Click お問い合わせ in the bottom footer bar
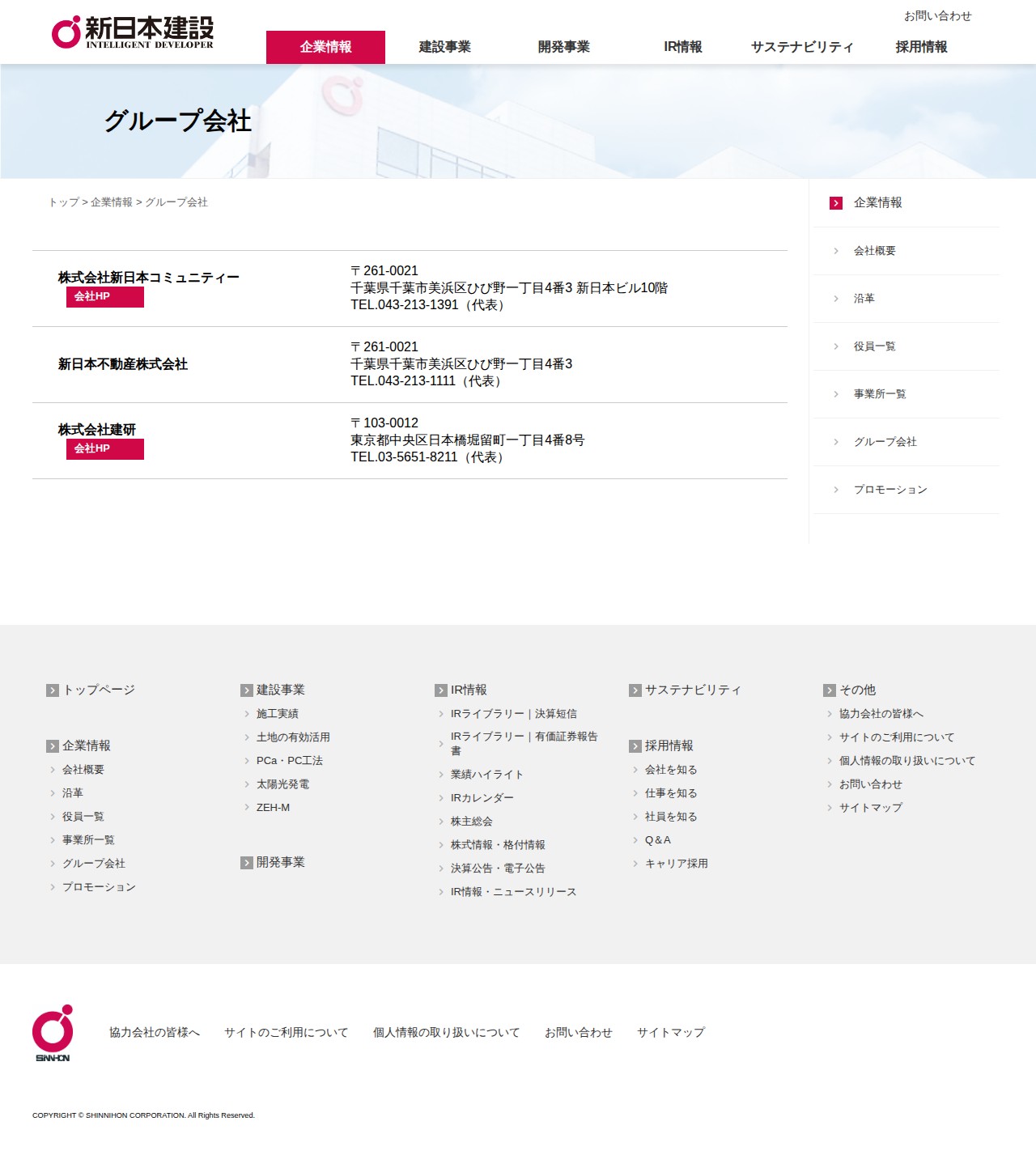 point(579,1033)
